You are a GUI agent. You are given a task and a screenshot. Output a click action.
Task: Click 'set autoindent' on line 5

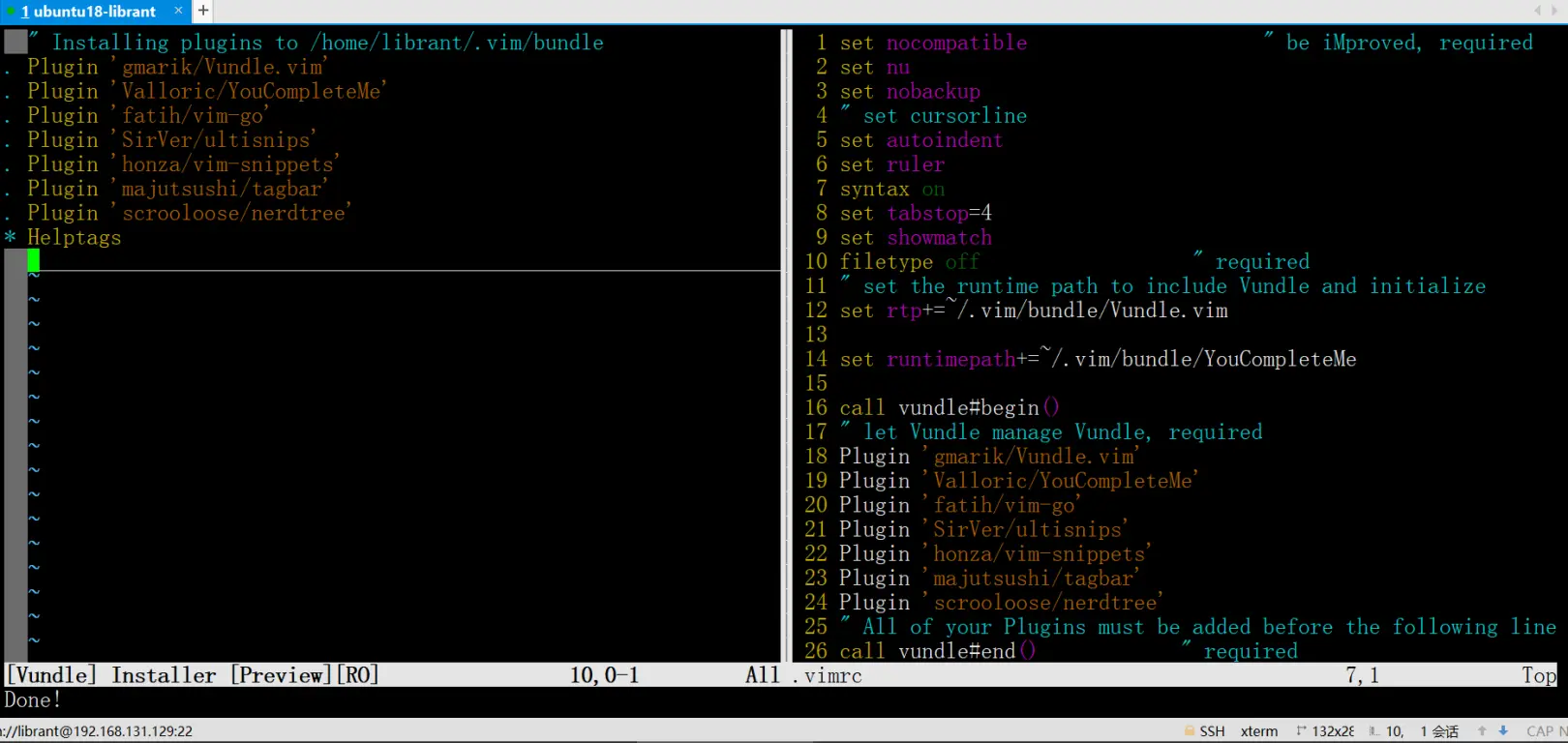[x=921, y=140]
